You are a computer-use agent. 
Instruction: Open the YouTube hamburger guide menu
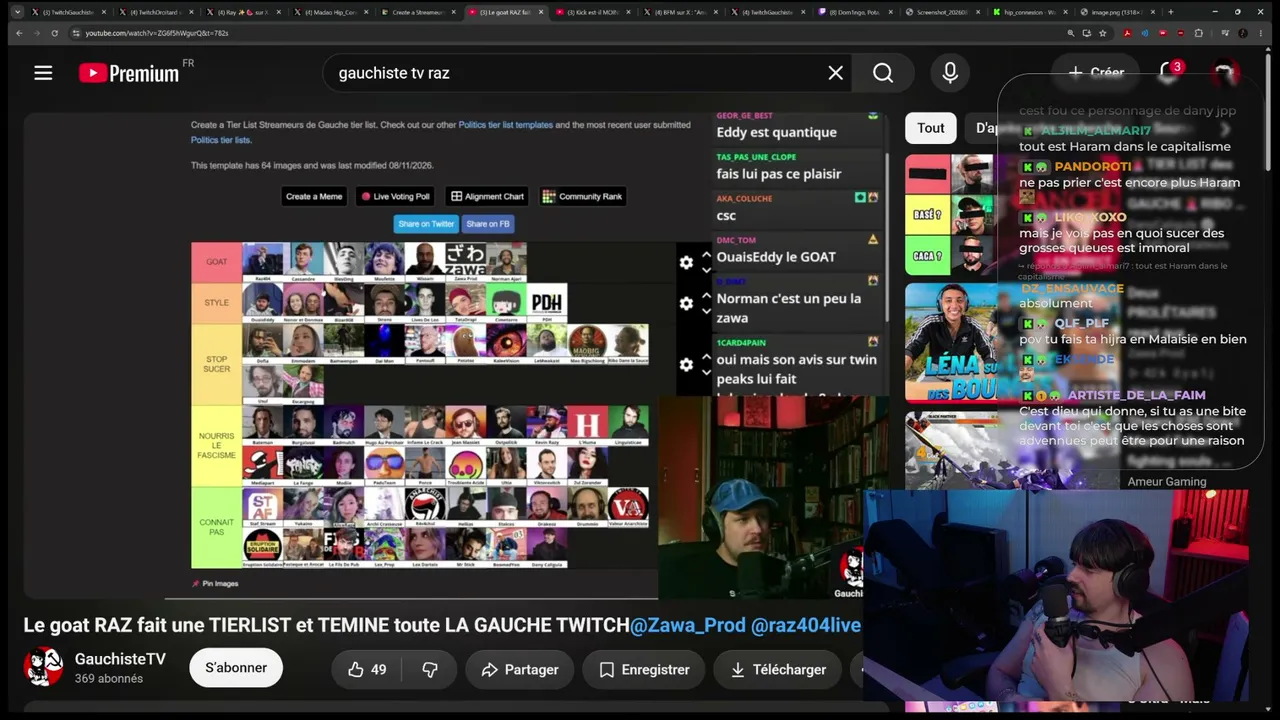pyautogui.click(x=43, y=73)
